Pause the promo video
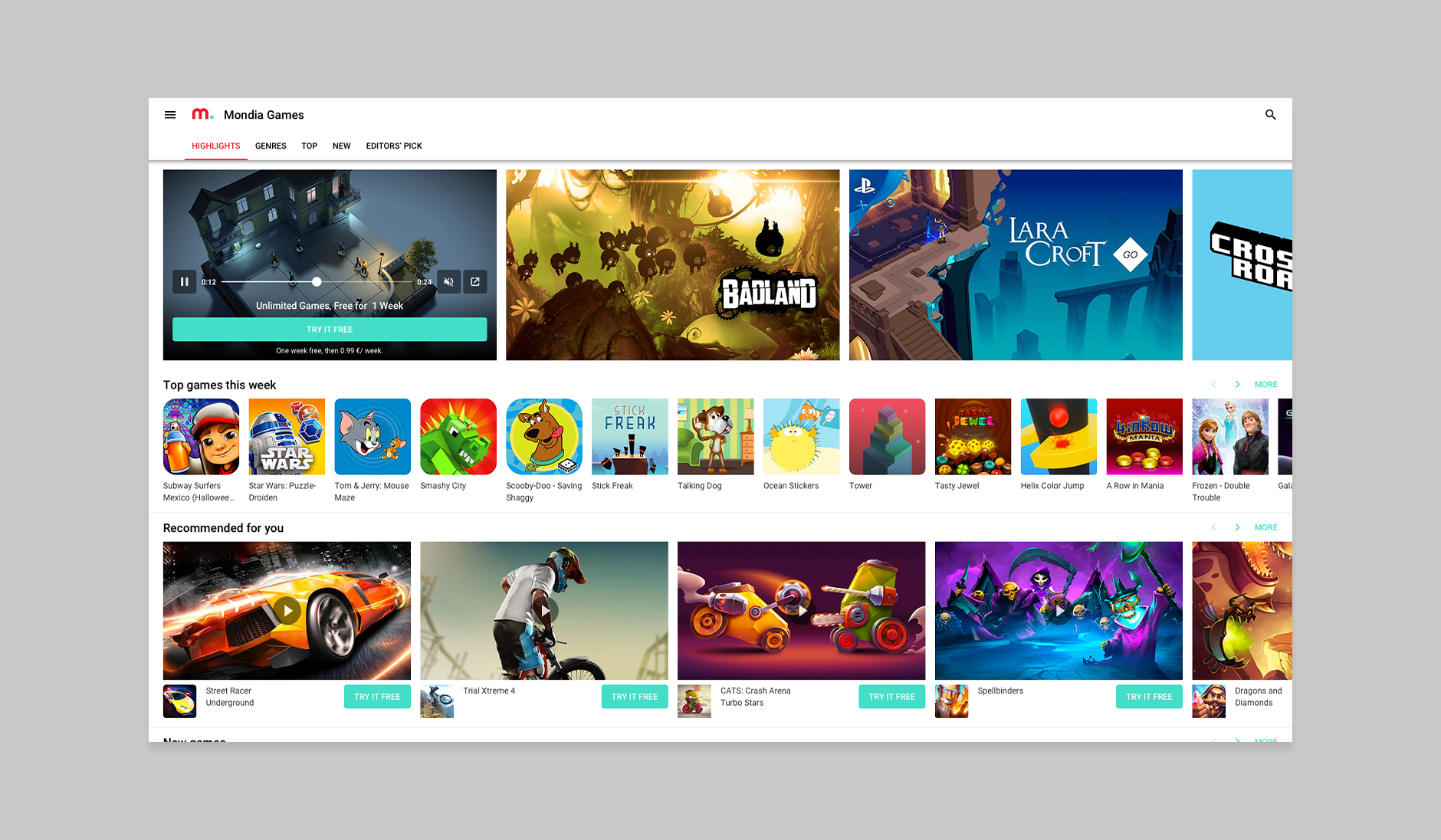The height and width of the screenshot is (840, 1441). (184, 282)
